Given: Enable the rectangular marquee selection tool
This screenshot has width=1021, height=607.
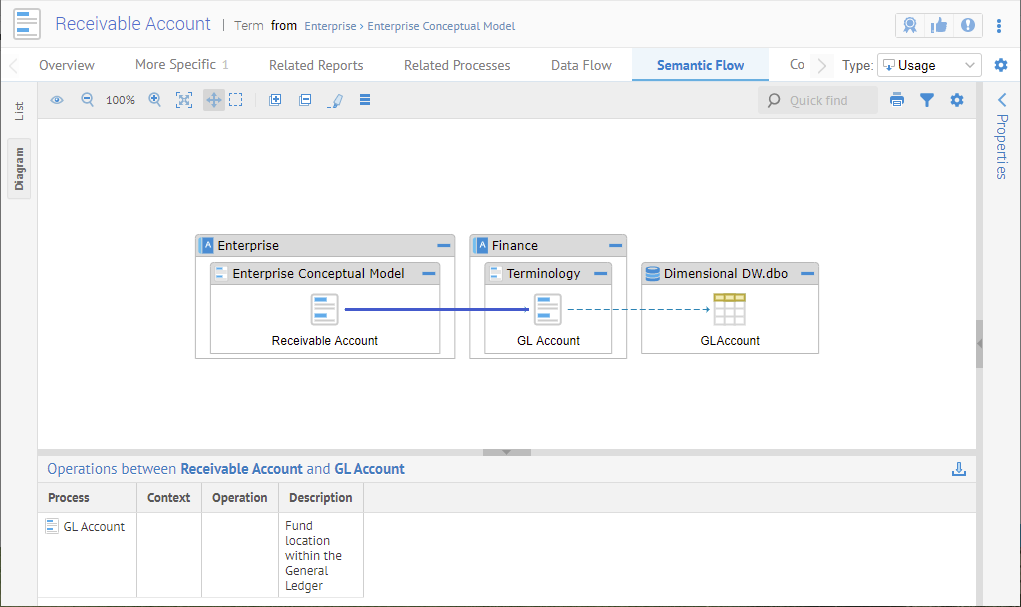Looking at the screenshot, I should tap(236, 100).
